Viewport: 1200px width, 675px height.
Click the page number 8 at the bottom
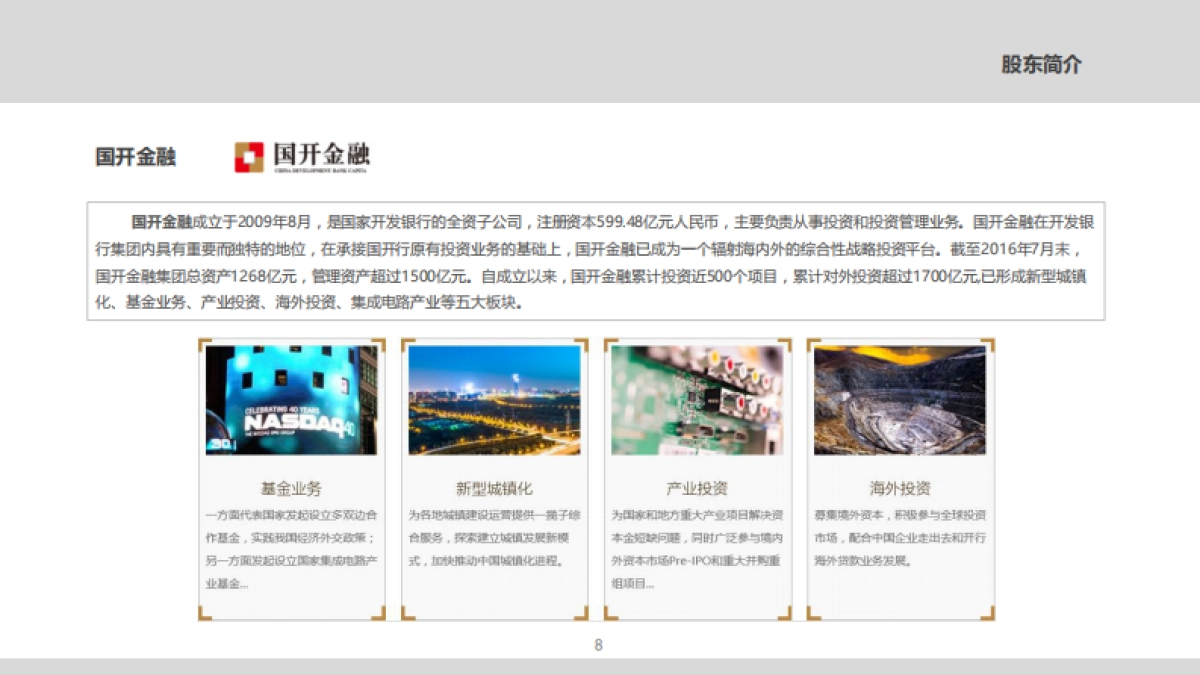[598, 645]
